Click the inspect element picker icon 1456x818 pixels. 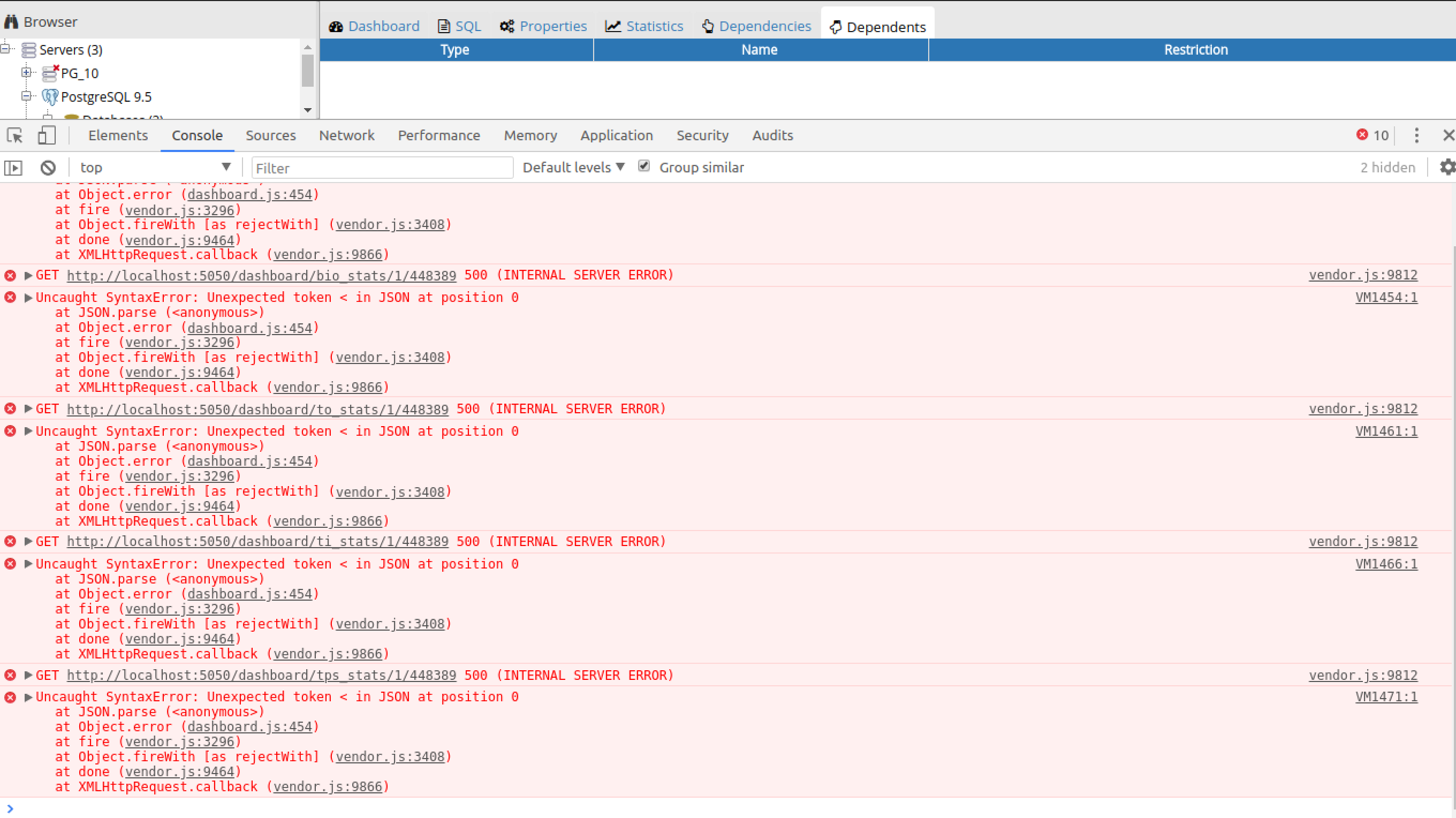(x=14, y=135)
